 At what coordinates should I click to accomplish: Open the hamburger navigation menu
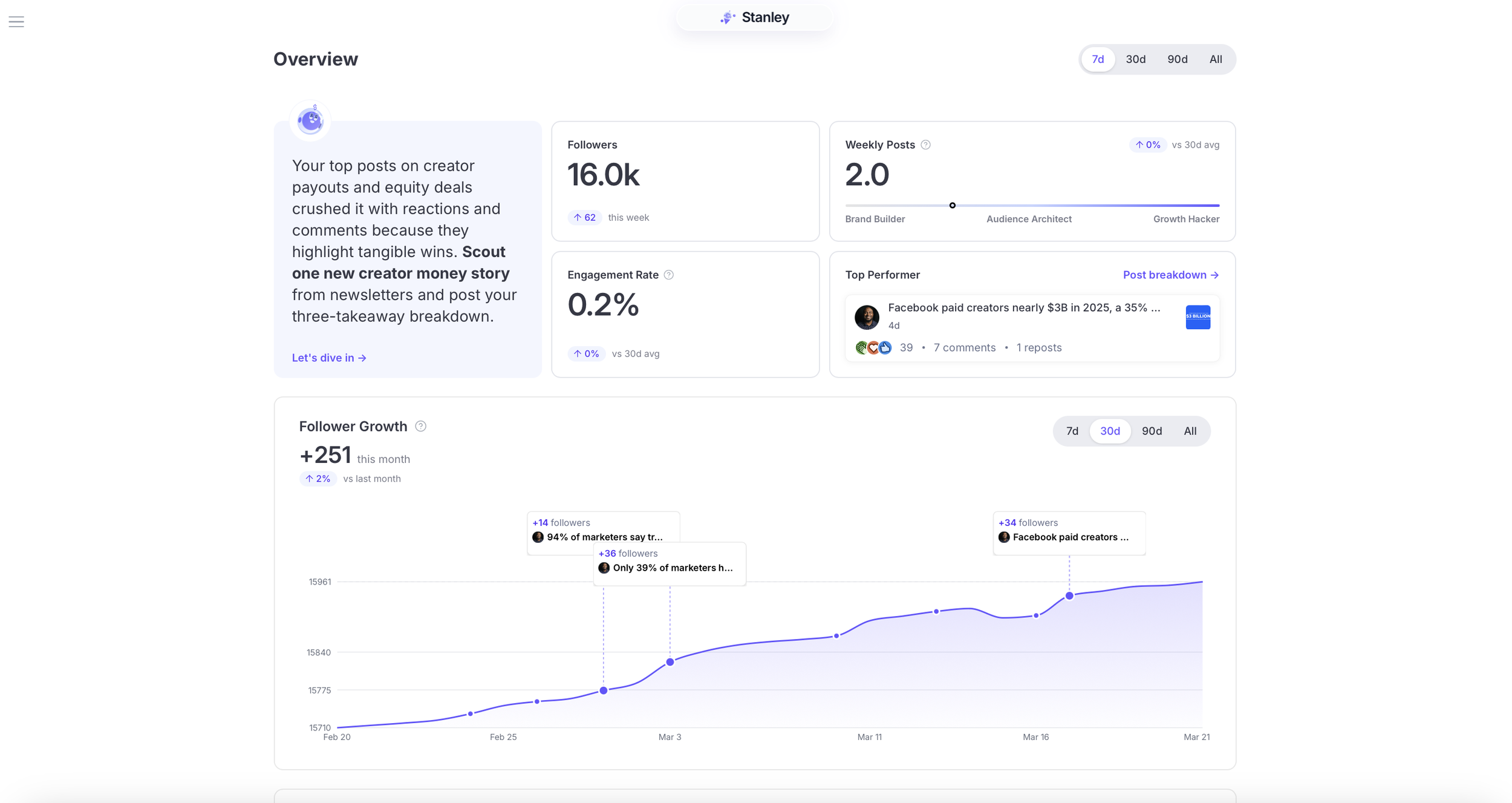(16, 21)
